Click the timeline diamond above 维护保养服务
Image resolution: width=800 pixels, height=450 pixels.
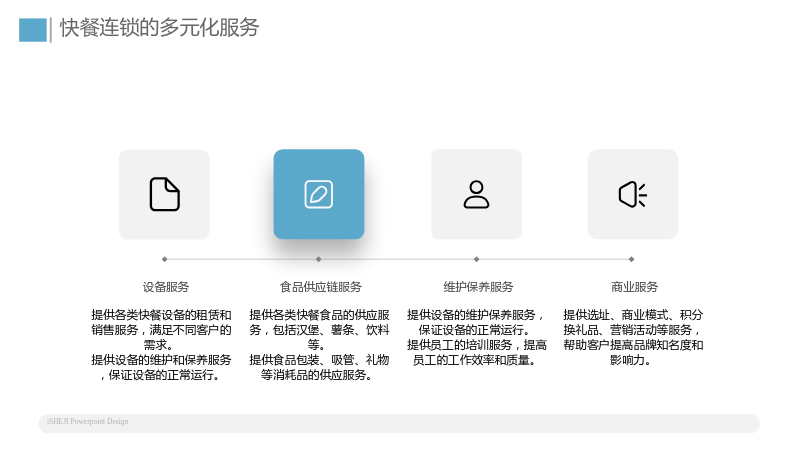tap(476, 259)
